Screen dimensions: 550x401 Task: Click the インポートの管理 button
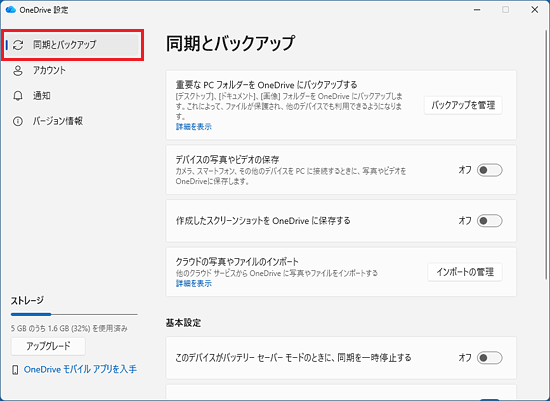[x=465, y=272]
